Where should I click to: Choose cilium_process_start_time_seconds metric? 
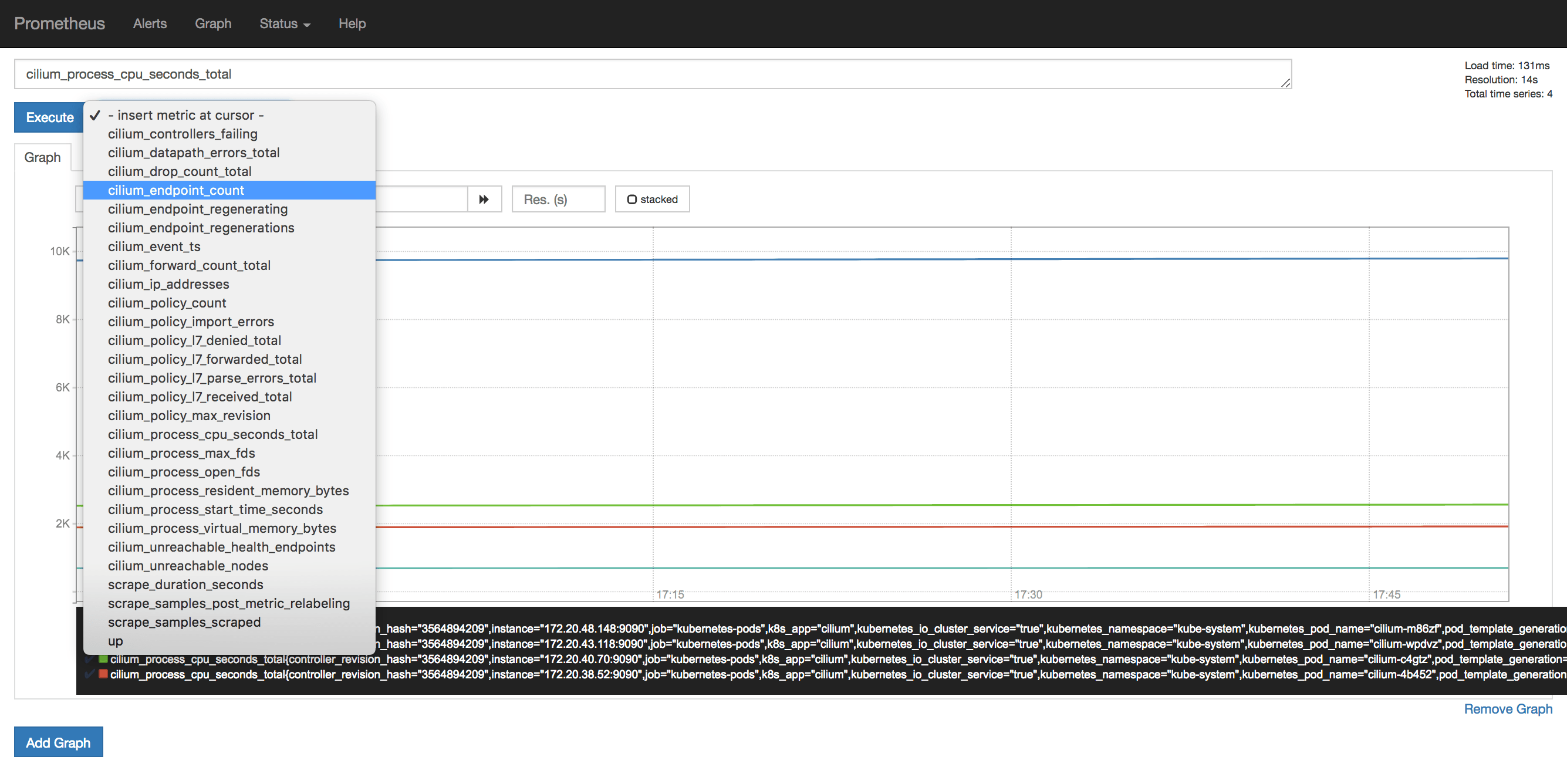pos(229,510)
